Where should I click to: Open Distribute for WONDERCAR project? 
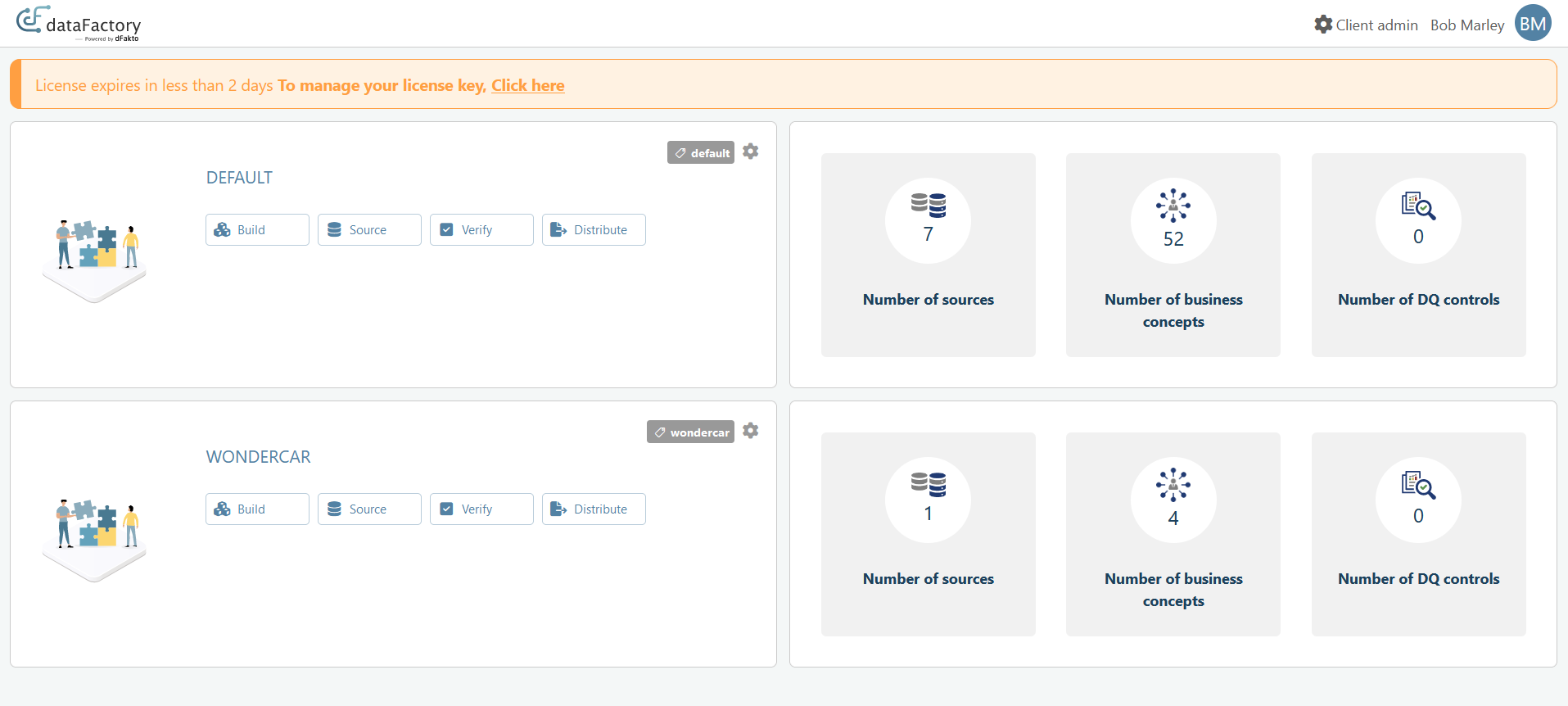pyautogui.click(x=594, y=509)
